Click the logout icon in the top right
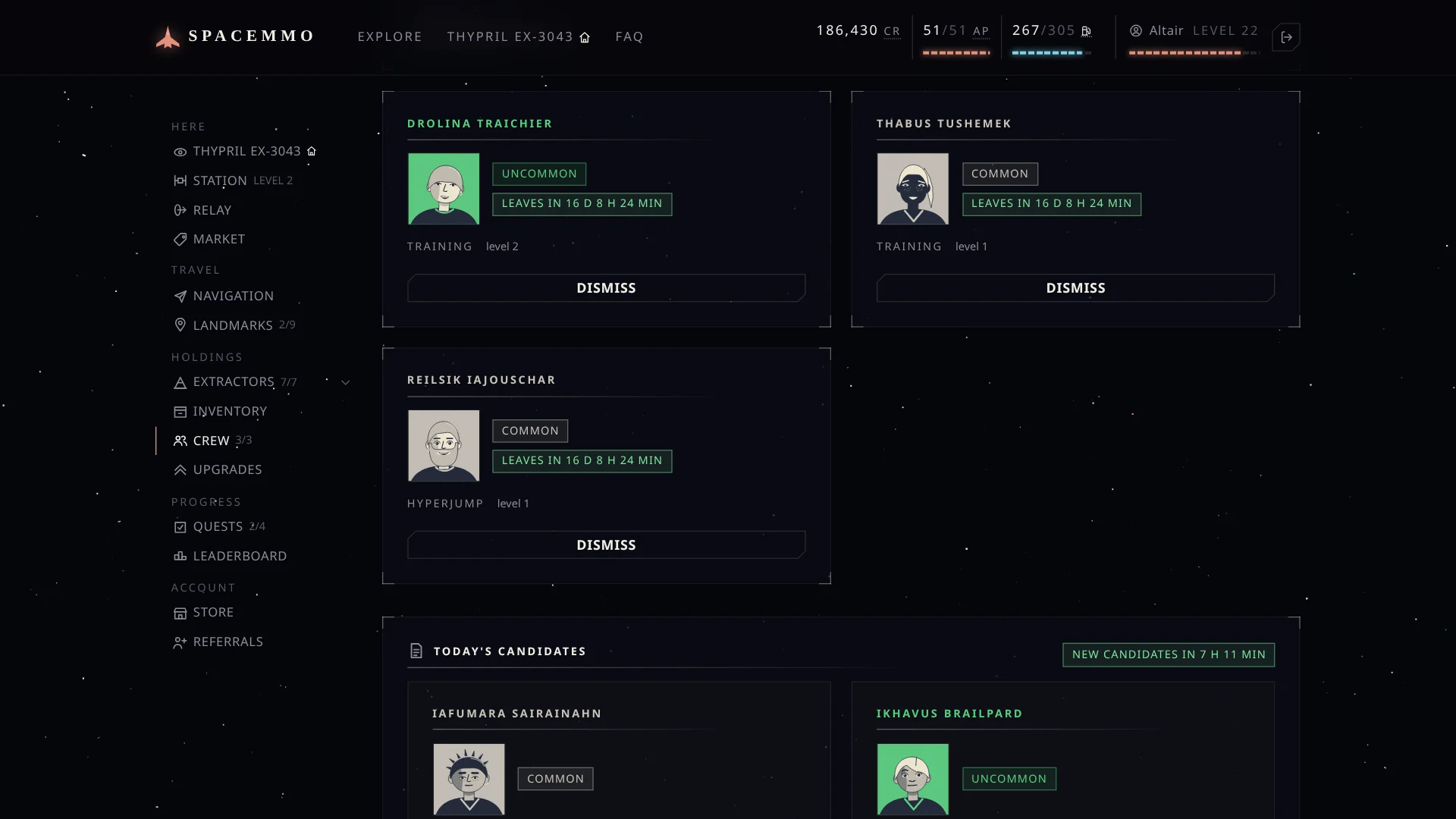1456x819 pixels. pos(1287,37)
